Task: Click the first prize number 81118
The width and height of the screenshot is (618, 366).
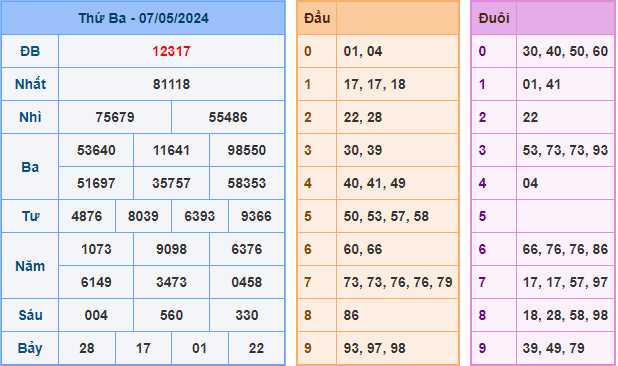Action: [171, 84]
